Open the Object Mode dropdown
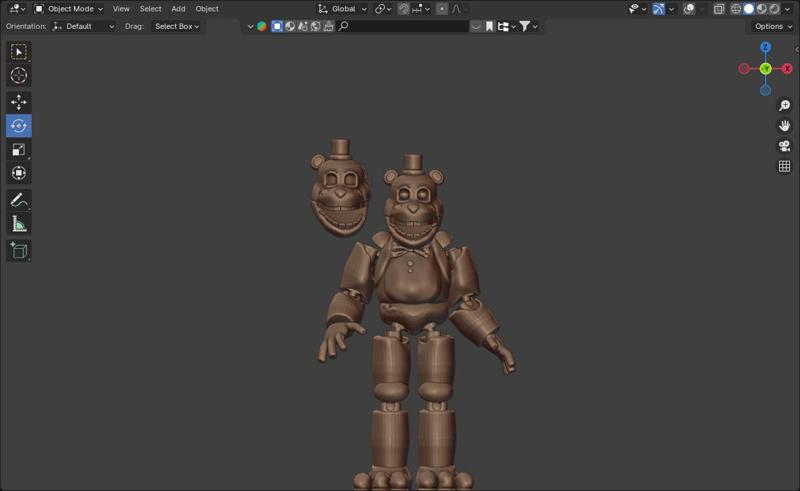Image resolution: width=800 pixels, height=491 pixels. tap(68, 9)
